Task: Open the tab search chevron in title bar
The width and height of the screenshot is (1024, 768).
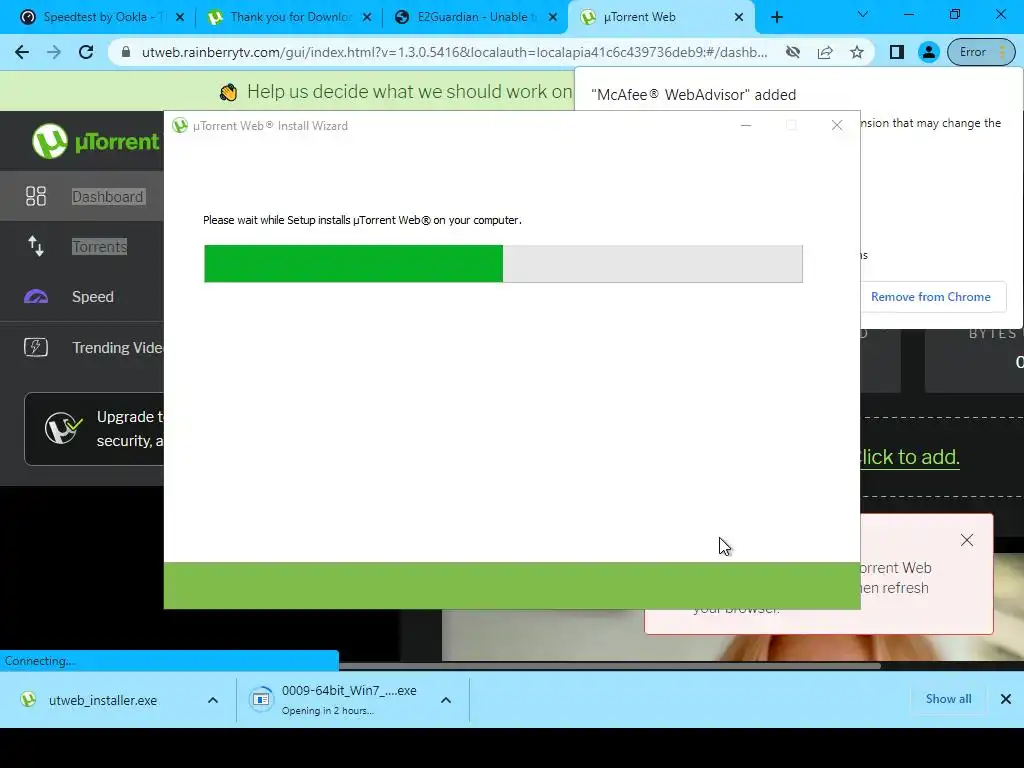Action: tap(862, 14)
